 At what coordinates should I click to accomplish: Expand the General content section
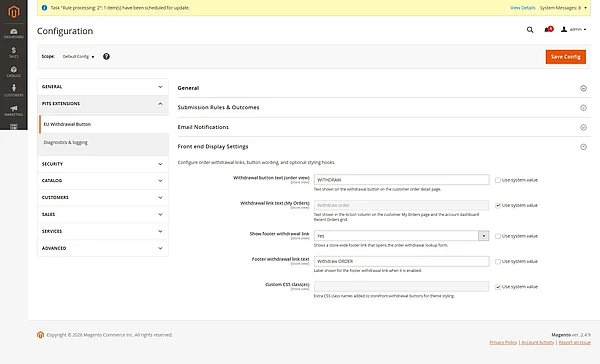pos(384,88)
